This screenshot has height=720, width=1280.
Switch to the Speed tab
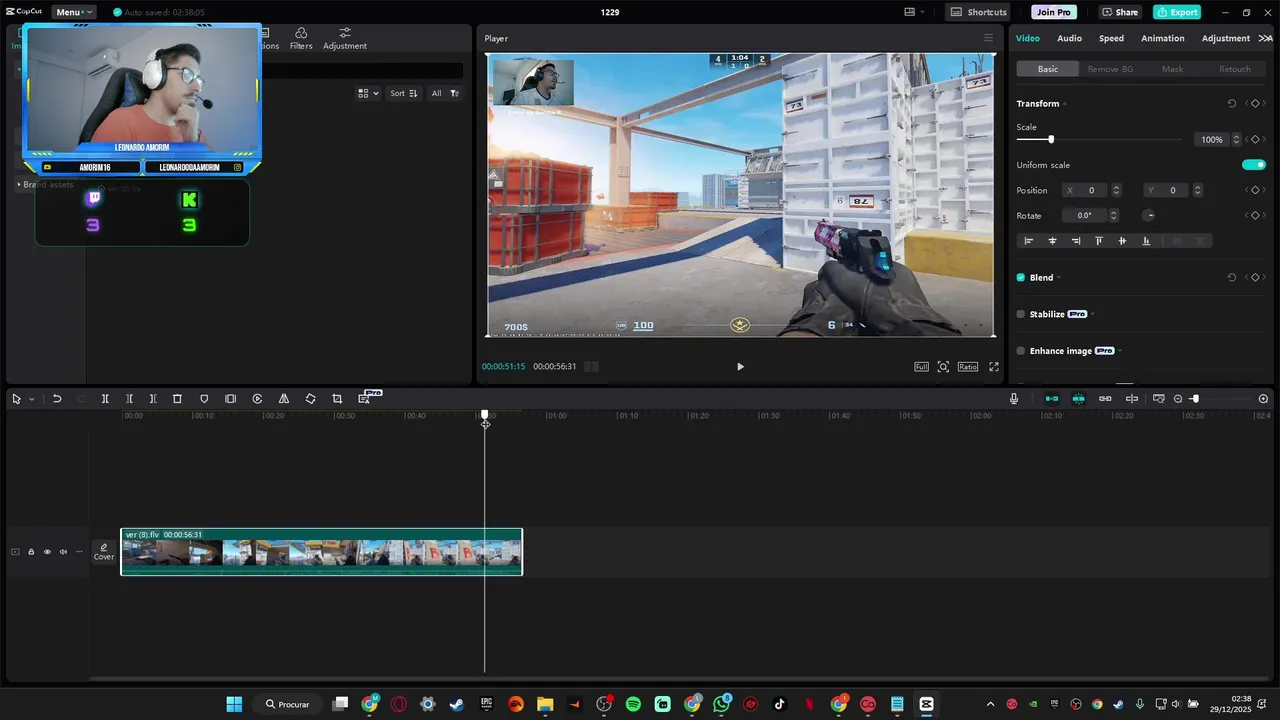pos(1111,38)
